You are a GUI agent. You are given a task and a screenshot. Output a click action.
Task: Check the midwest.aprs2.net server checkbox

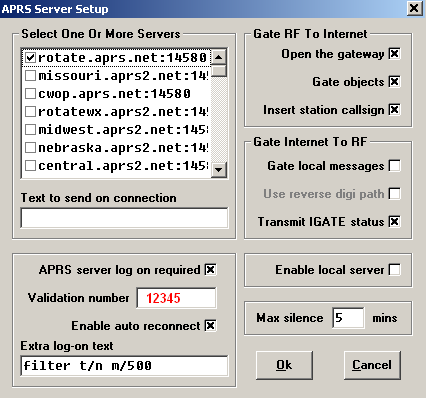pyautogui.click(x=30, y=130)
